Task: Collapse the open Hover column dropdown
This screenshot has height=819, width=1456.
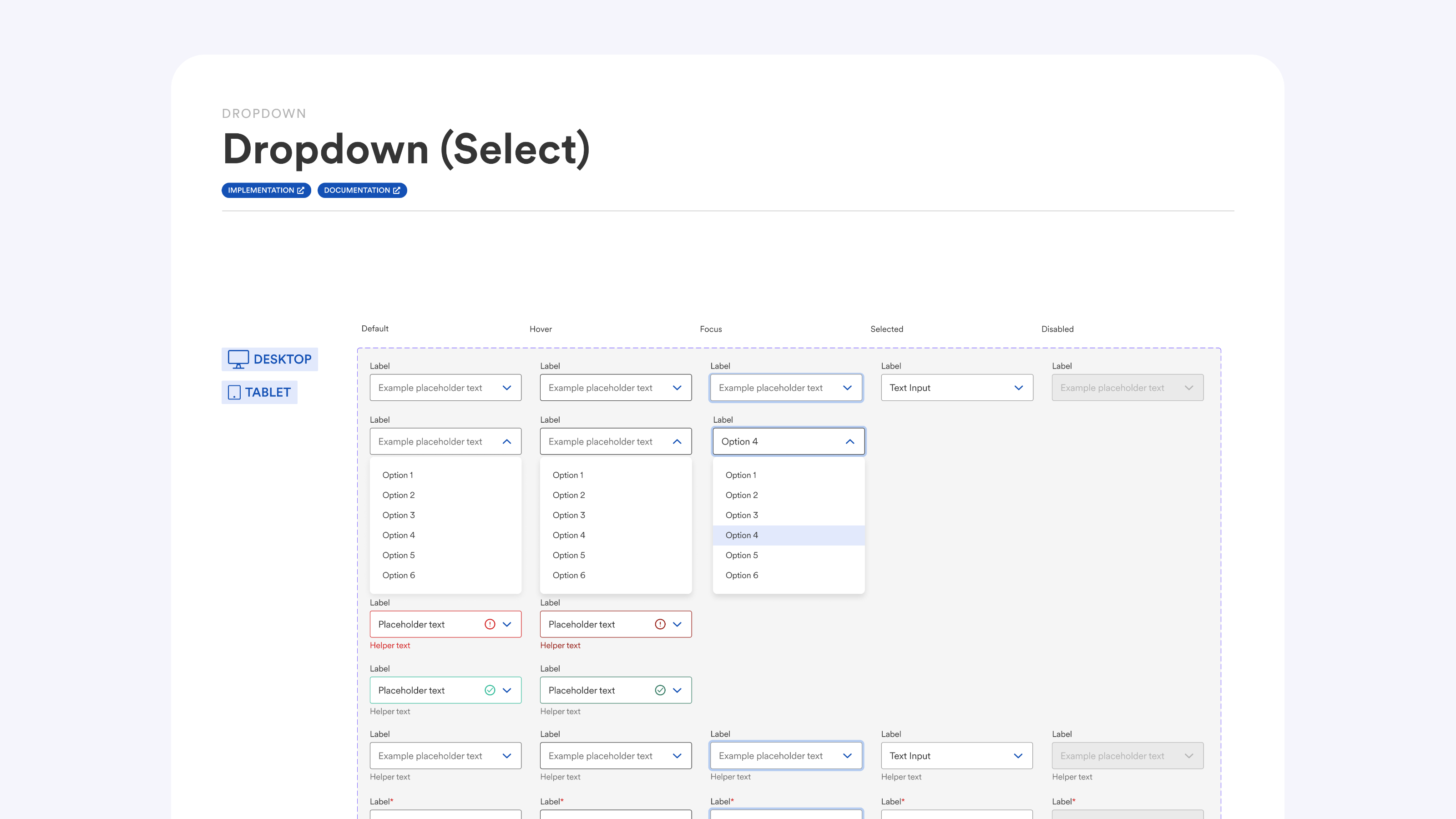Action: point(677,441)
